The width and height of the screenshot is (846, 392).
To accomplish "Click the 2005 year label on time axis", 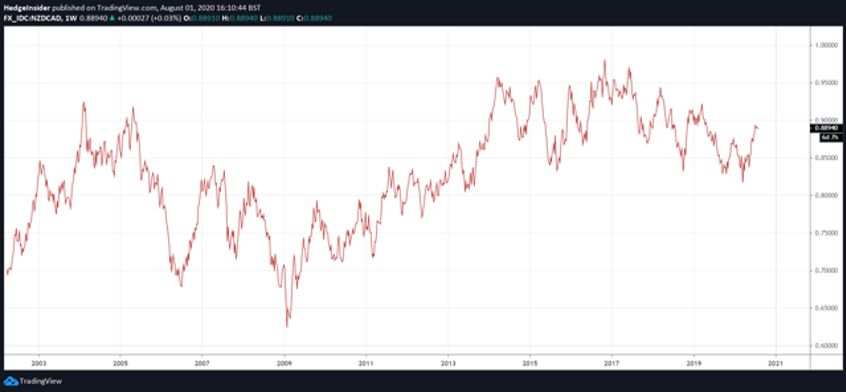I will (x=120, y=363).
